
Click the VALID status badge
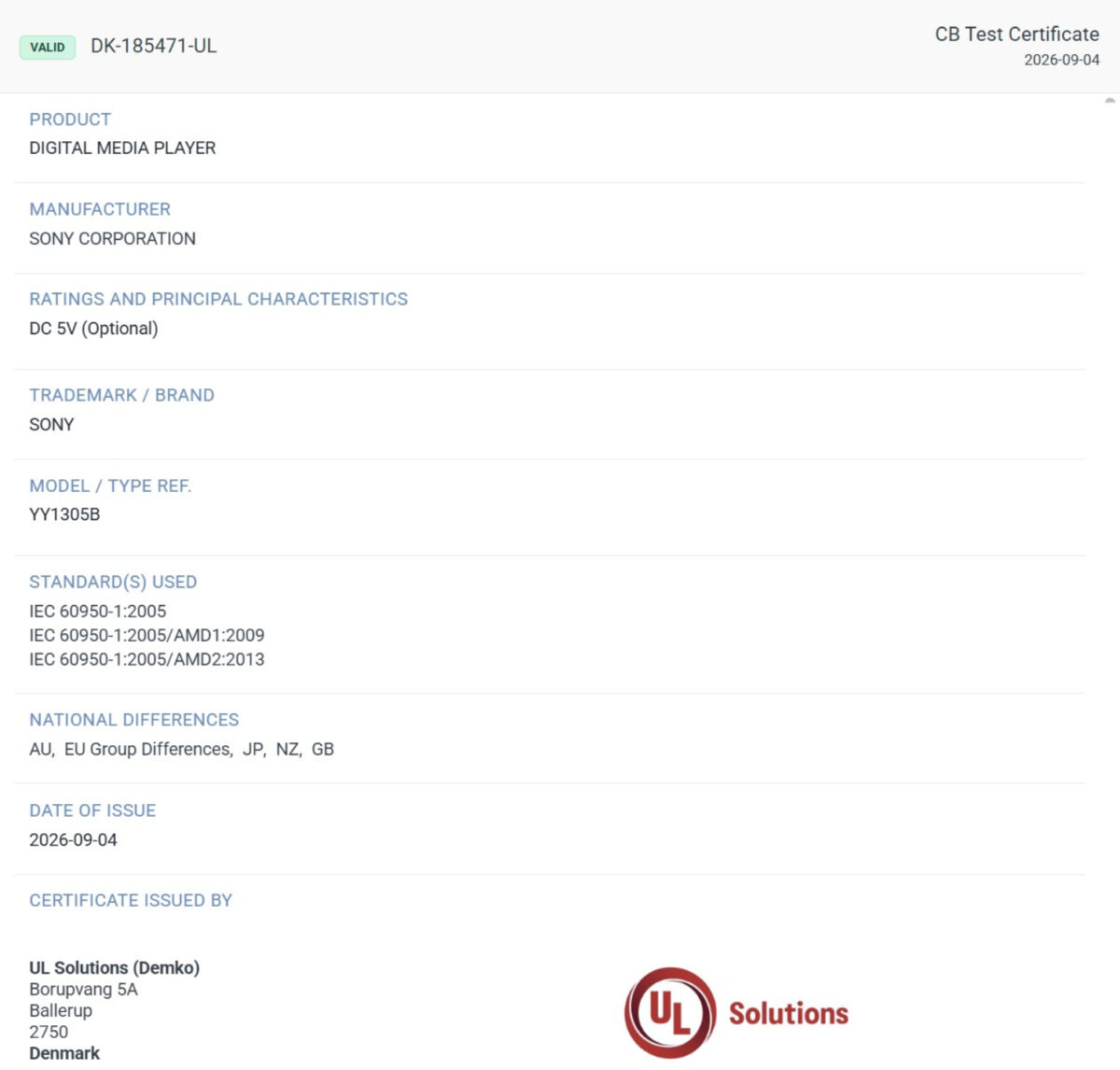pyautogui.click(x=48, y=47)
